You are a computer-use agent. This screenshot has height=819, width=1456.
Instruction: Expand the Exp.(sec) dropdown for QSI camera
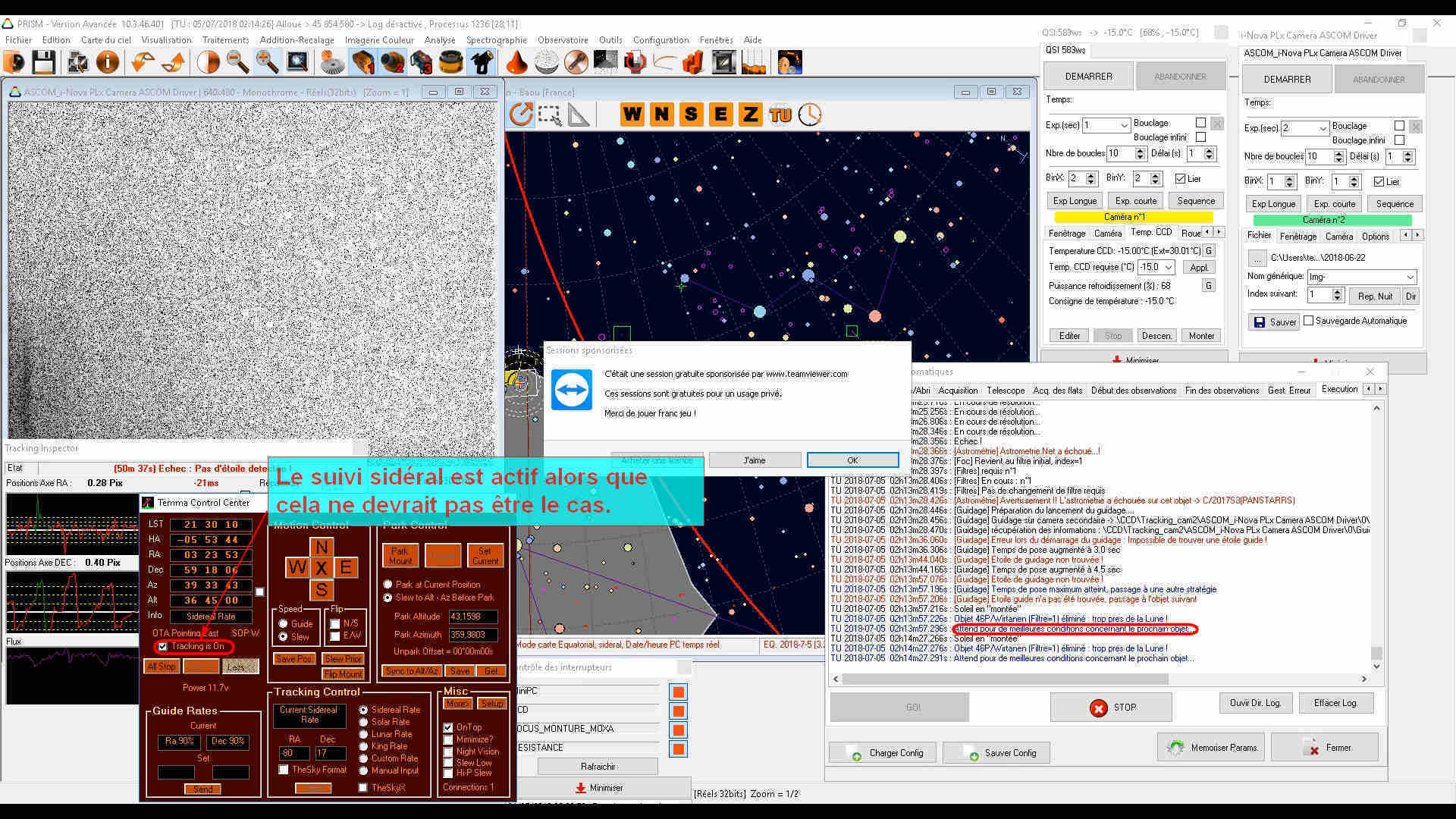pos(1124,125)
